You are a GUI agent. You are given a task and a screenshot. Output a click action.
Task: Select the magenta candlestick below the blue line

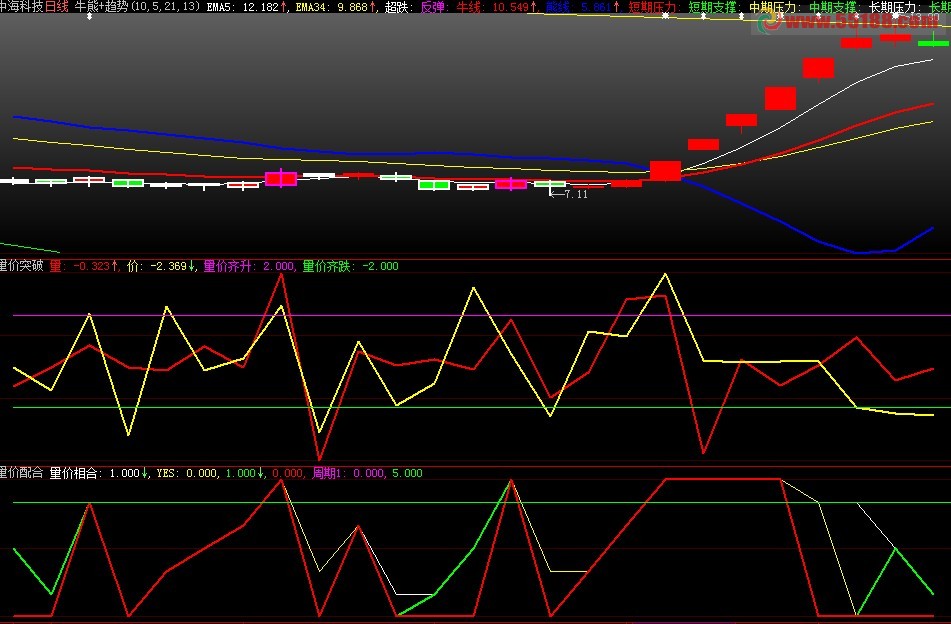coord(280,179)
